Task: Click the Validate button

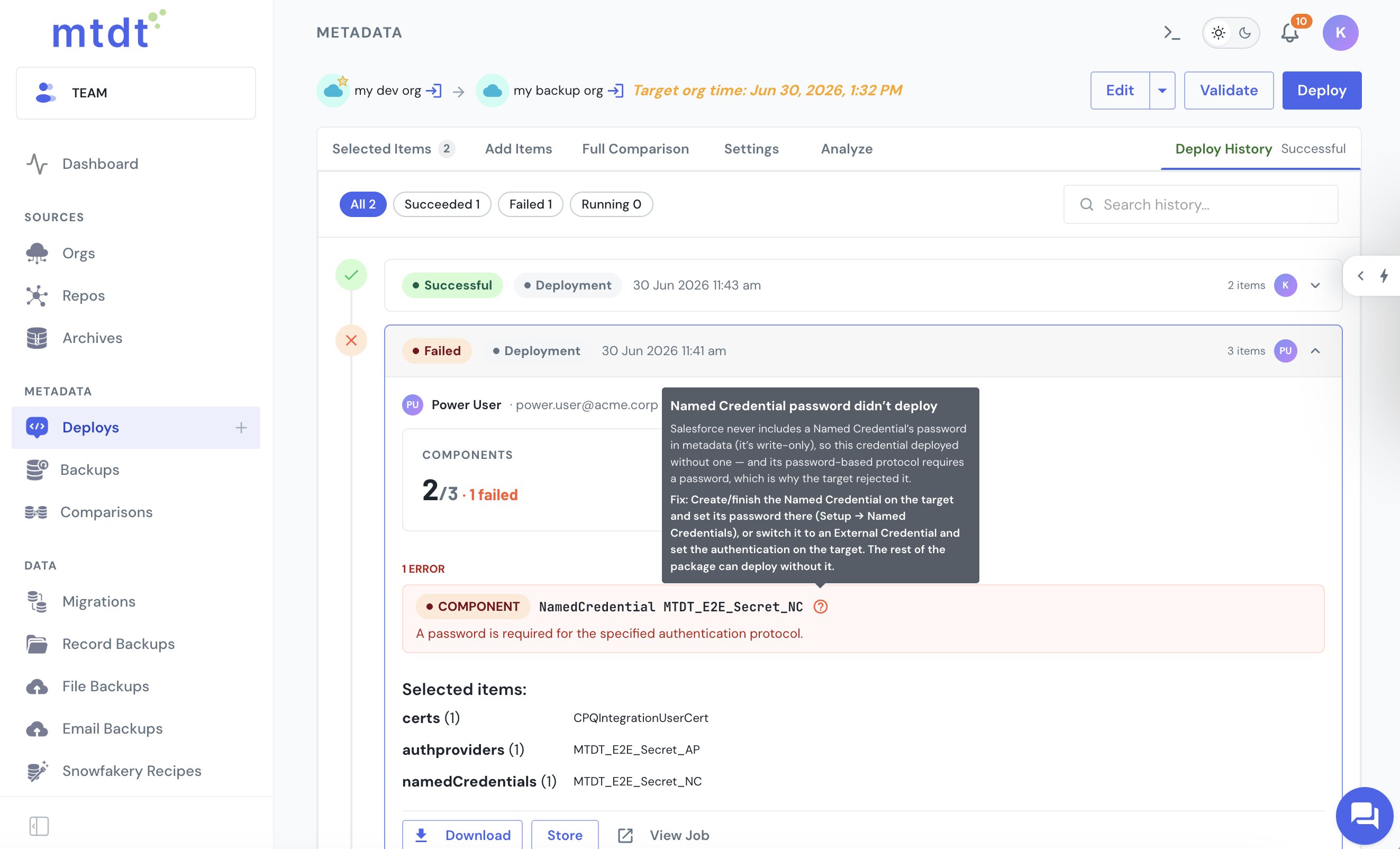Action: 1229,91
